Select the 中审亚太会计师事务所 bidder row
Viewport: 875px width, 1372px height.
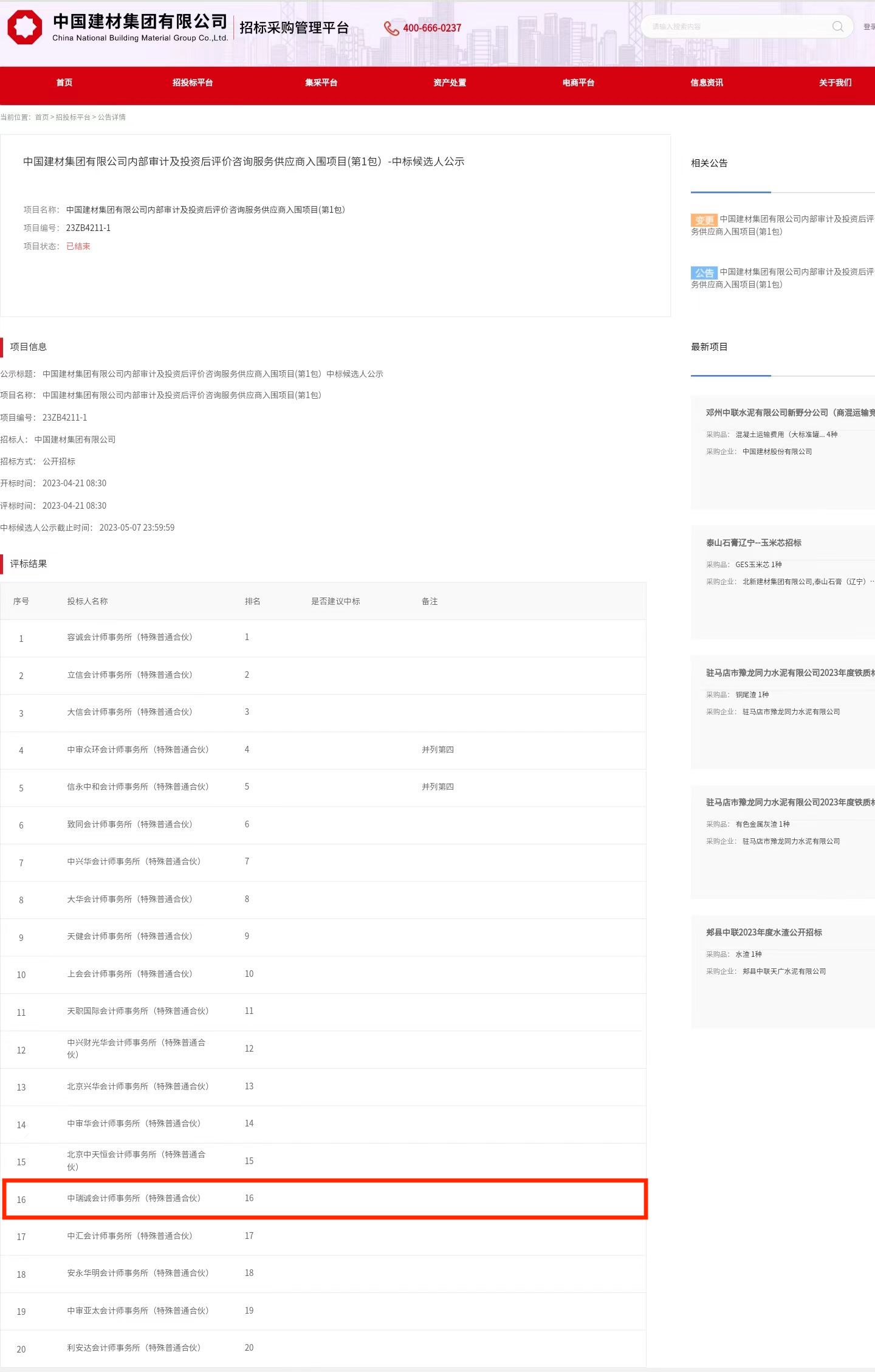(x=323, y=1311)
